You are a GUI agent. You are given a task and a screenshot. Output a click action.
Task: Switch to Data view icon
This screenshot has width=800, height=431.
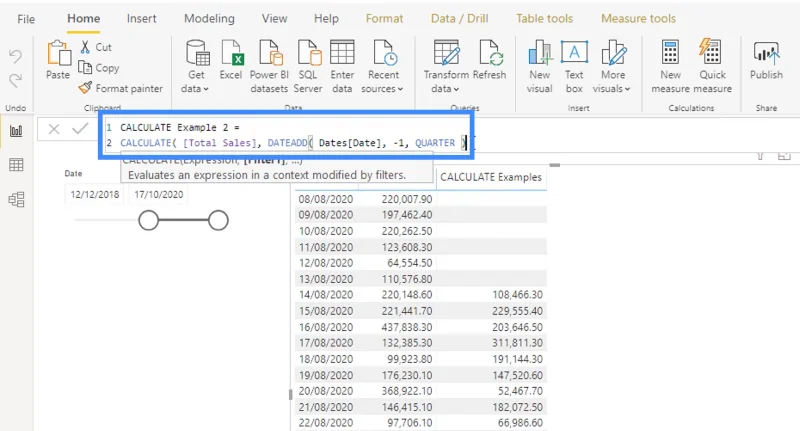16,165
